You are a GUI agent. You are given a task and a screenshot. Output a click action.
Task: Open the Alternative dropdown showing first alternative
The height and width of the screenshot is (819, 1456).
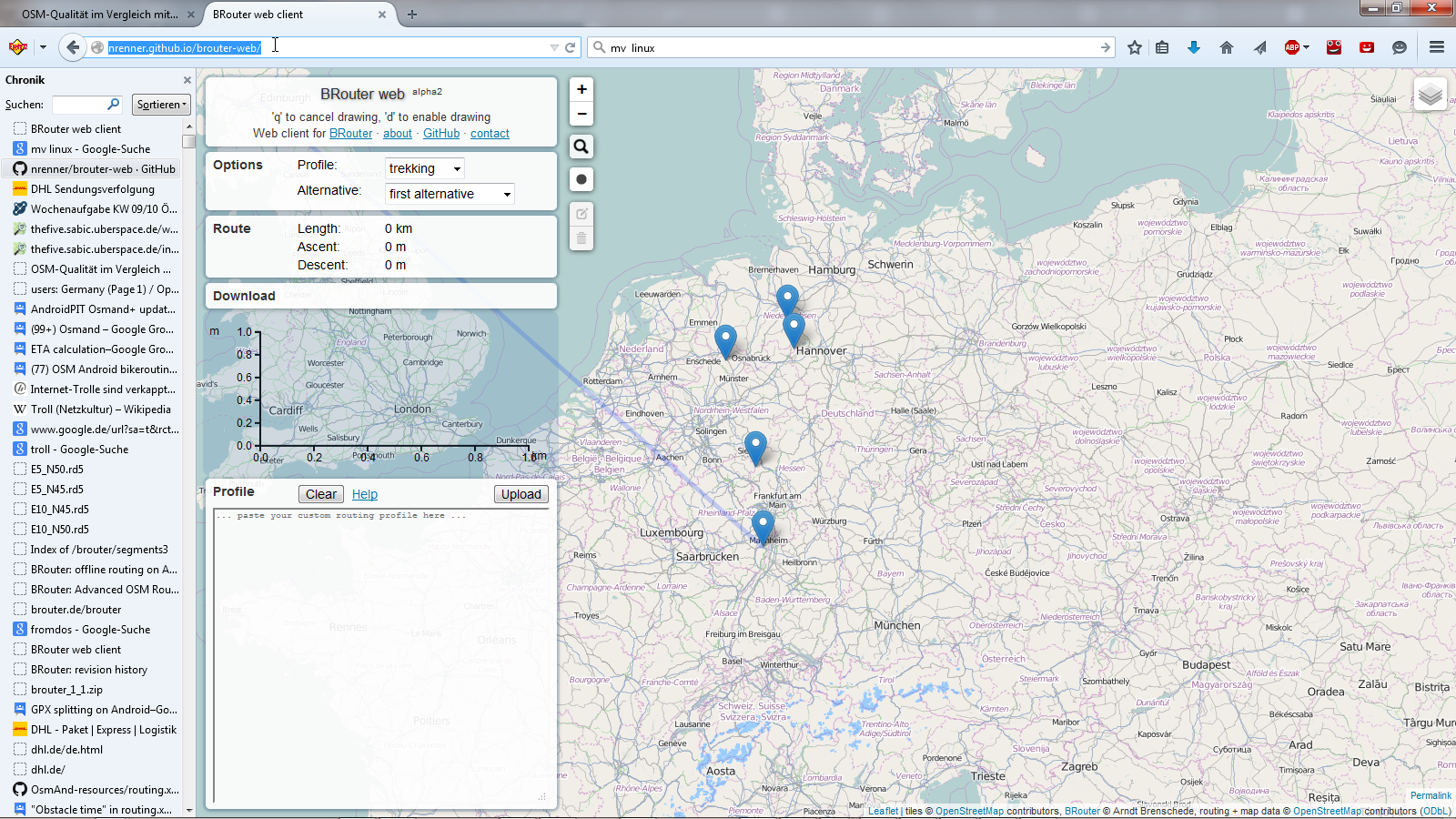[x=450, y=194]
